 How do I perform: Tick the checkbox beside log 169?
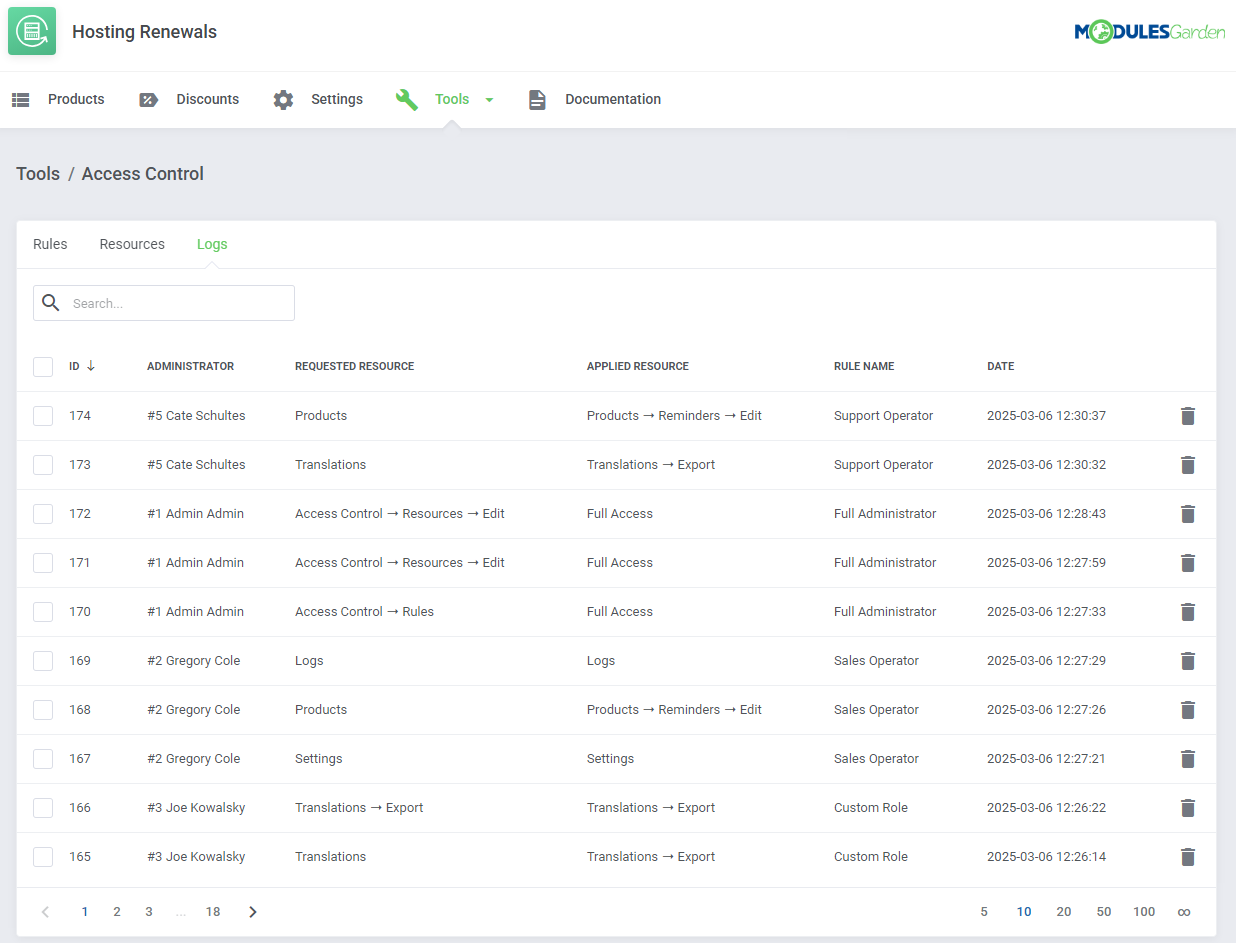pos(43,660)
